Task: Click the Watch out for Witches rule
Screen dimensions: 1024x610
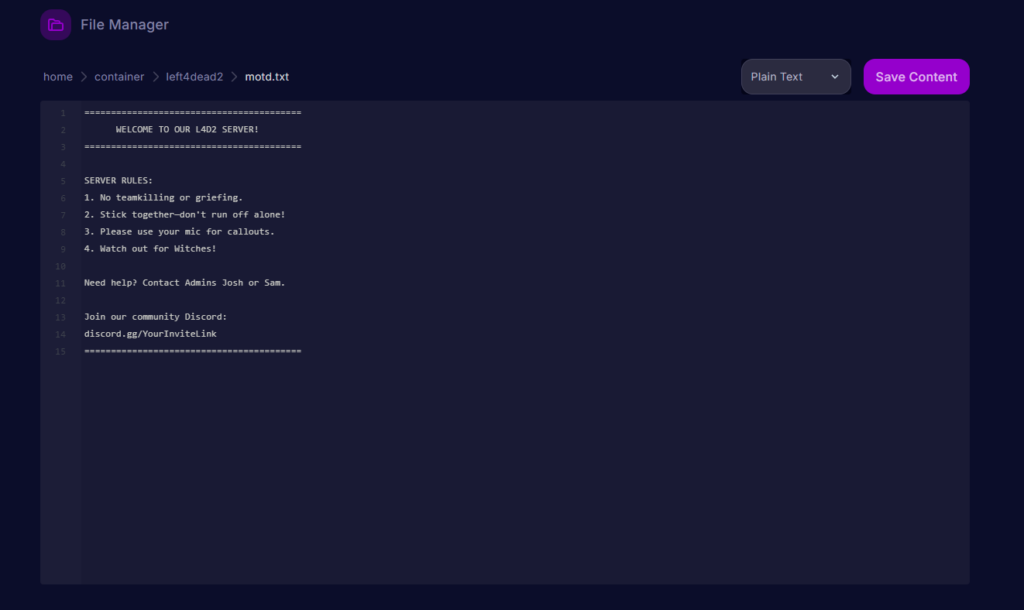Action: pos(150,248)
